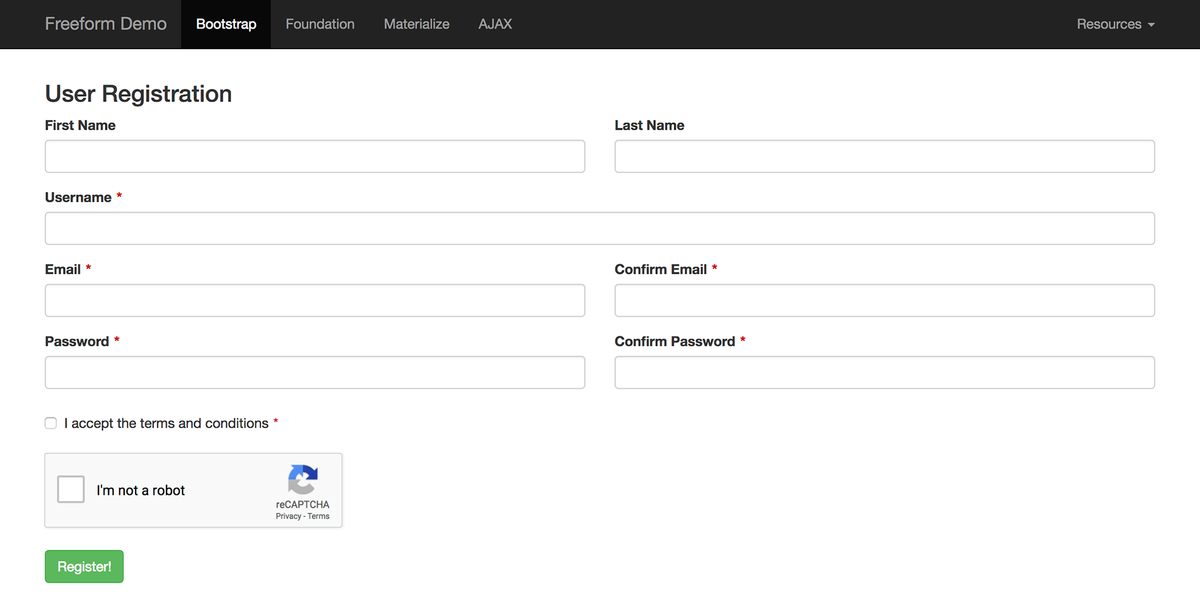
Task: Switch to the Materialize tab
Action: tap(416, 24)
